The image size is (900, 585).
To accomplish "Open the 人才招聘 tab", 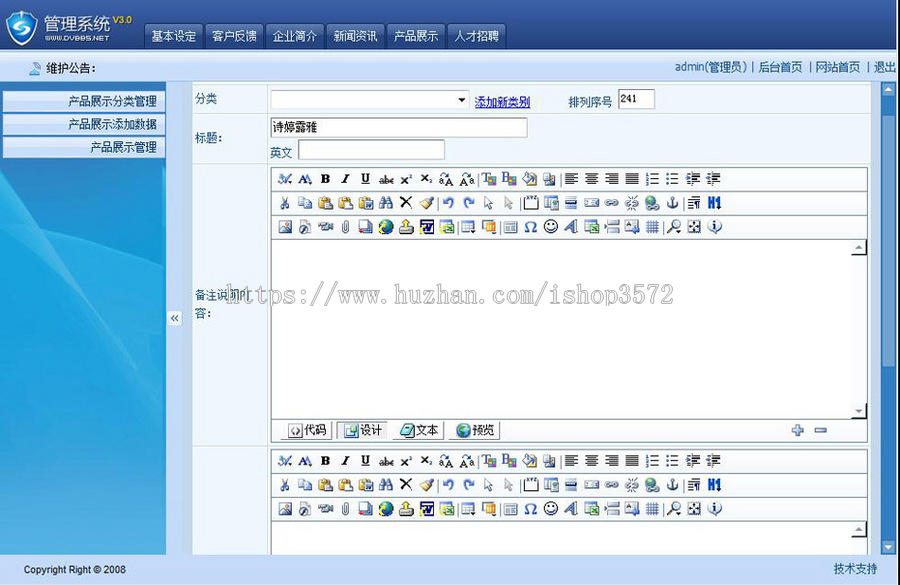I will 476,36.
